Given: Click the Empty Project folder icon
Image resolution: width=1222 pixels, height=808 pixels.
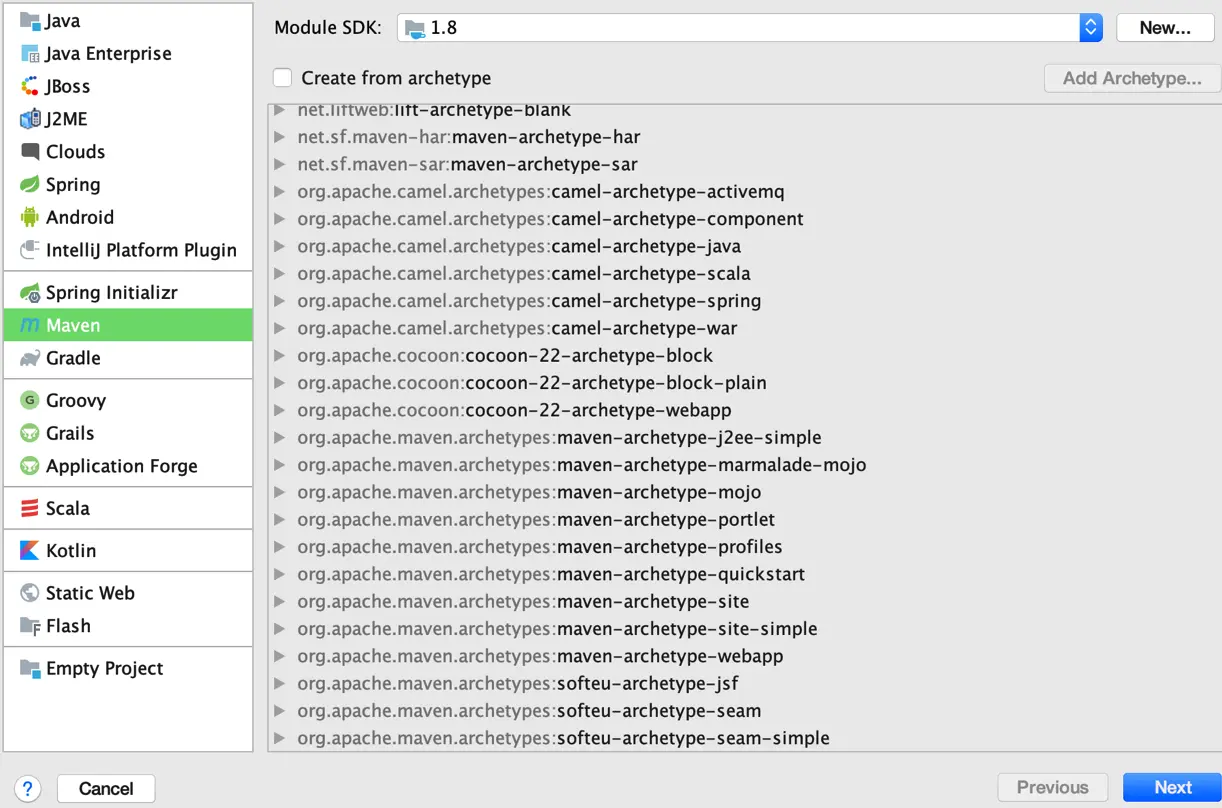Looking at the screenshot, I should pyautogui.click(x=29, y=669).
